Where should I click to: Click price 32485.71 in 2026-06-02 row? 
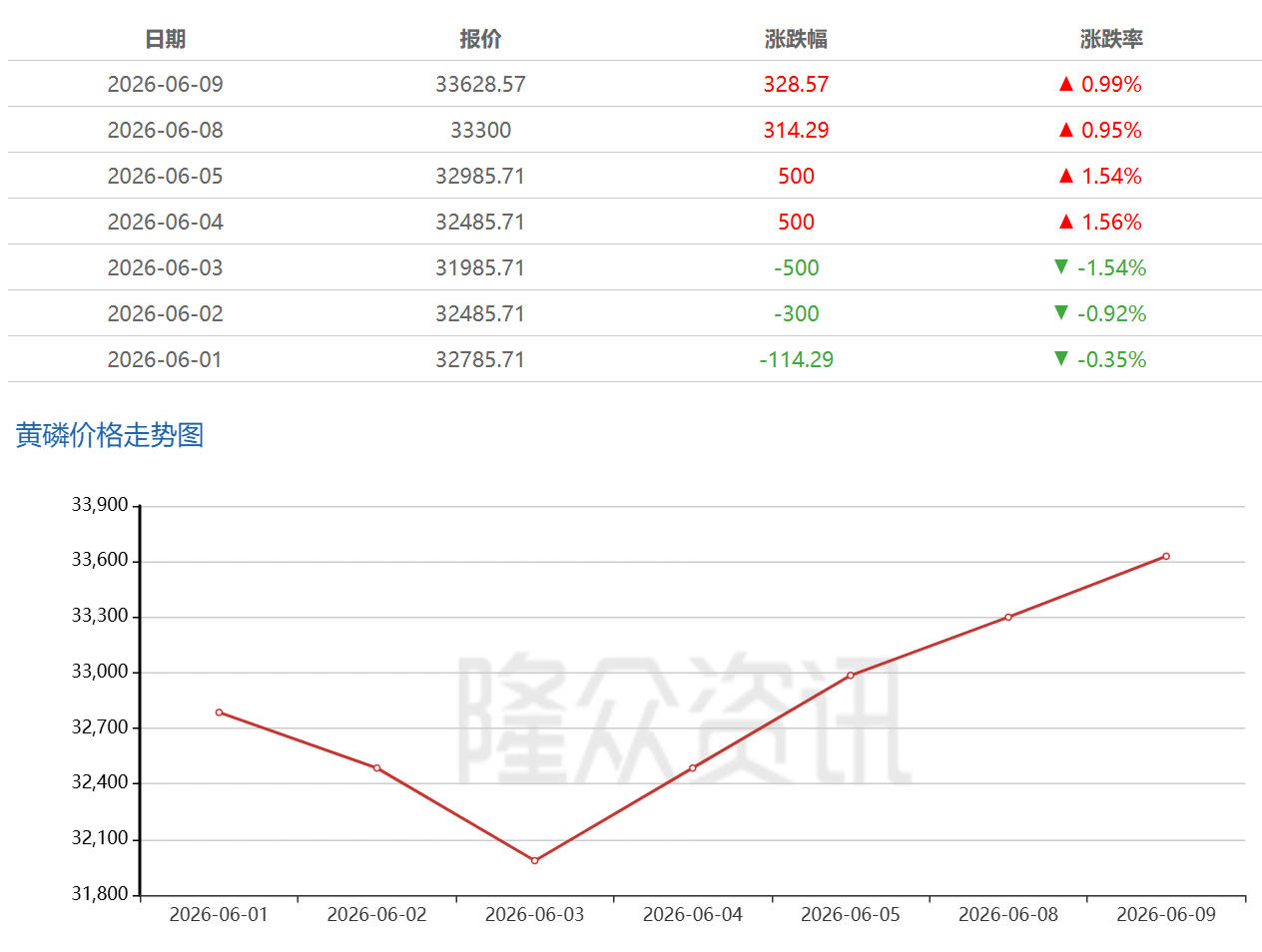[x=480, y=313]
